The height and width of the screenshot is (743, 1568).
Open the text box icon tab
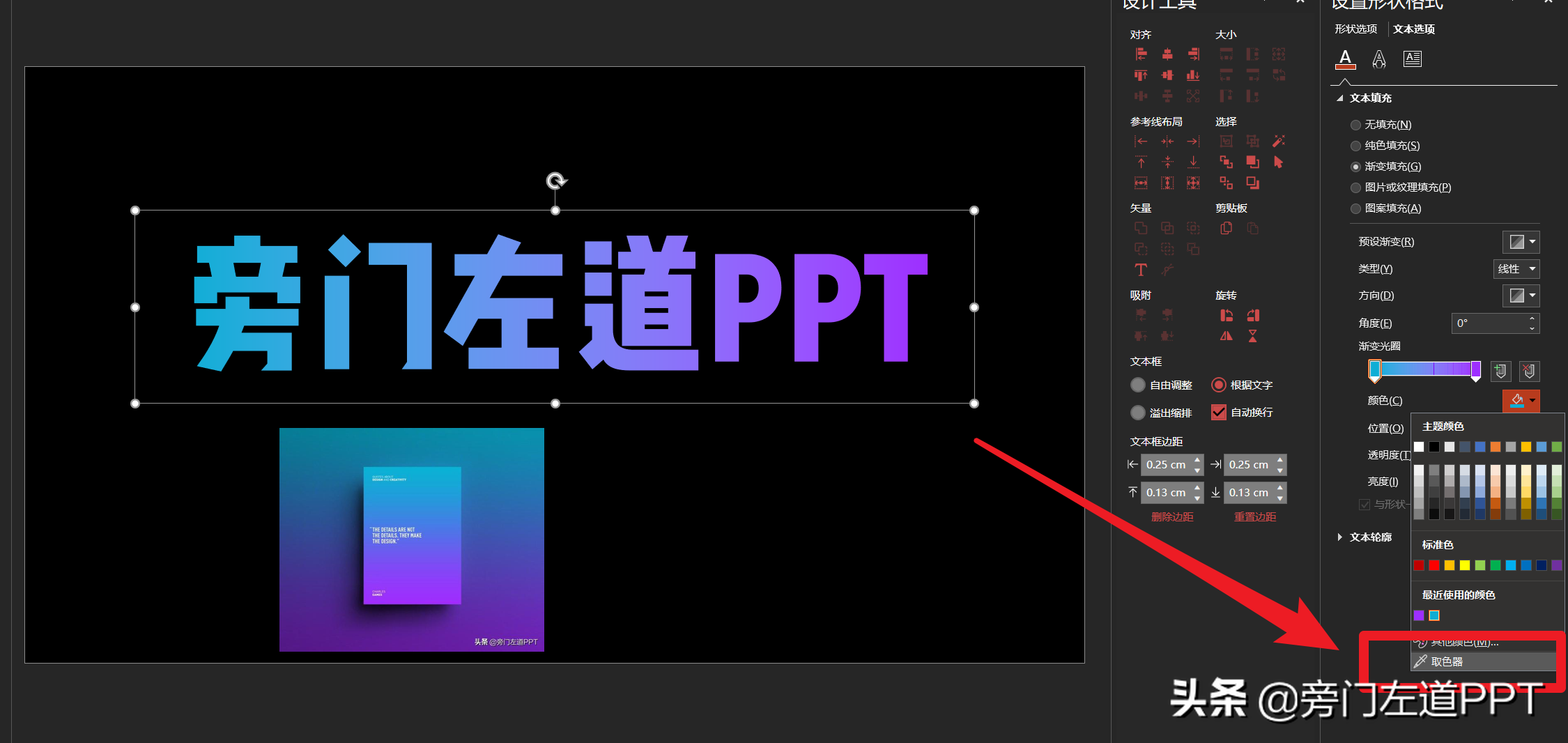1413,59
